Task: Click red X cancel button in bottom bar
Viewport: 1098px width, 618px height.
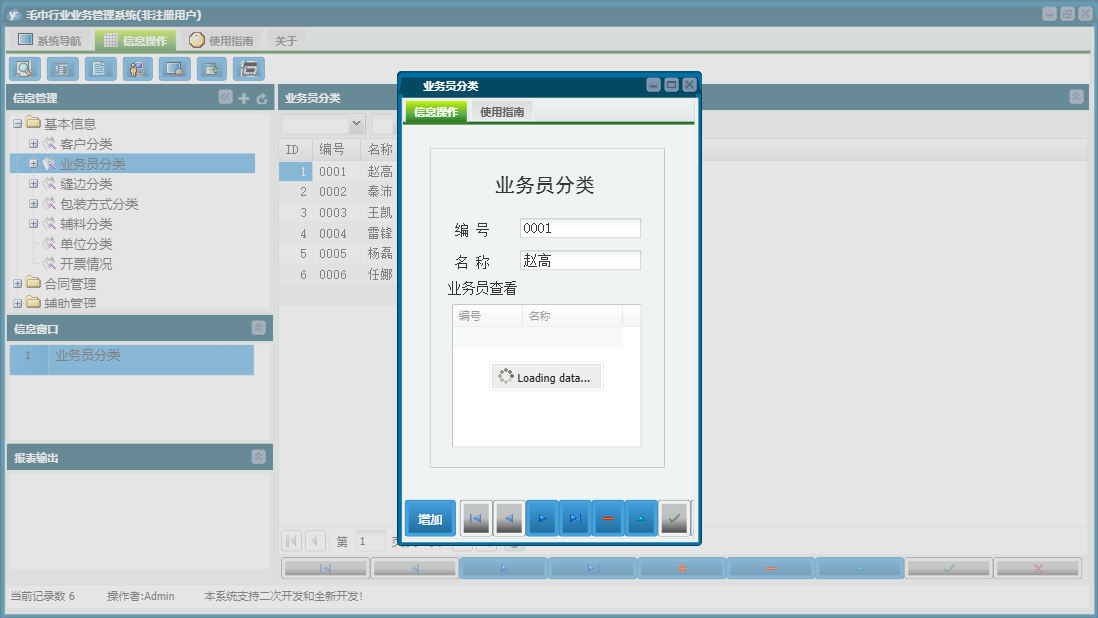Action: (1037, 568)
